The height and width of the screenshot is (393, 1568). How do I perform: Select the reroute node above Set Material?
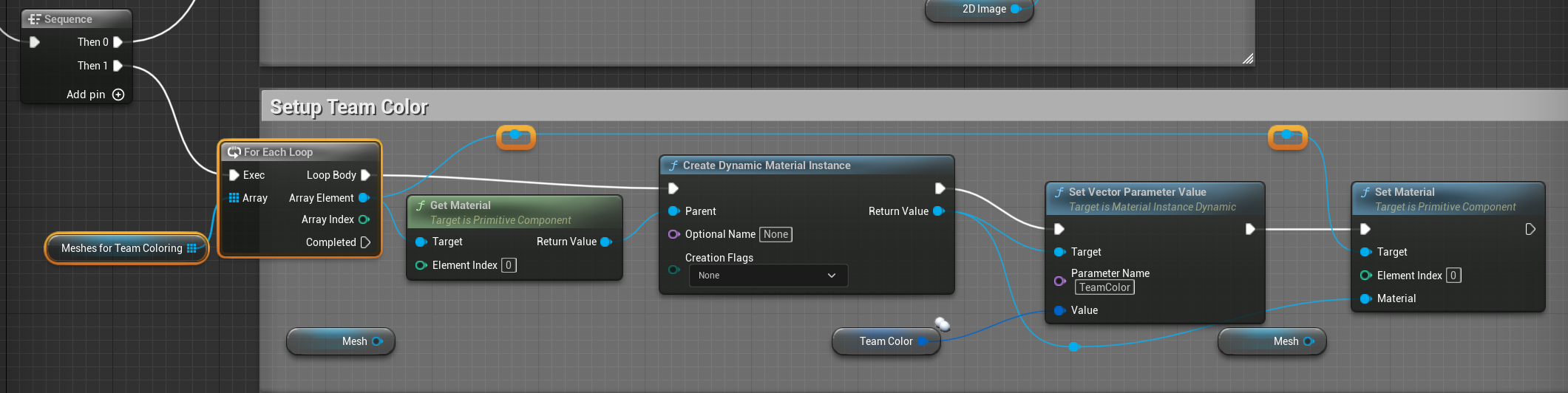pyautogui.click(x=1287, y=137)
